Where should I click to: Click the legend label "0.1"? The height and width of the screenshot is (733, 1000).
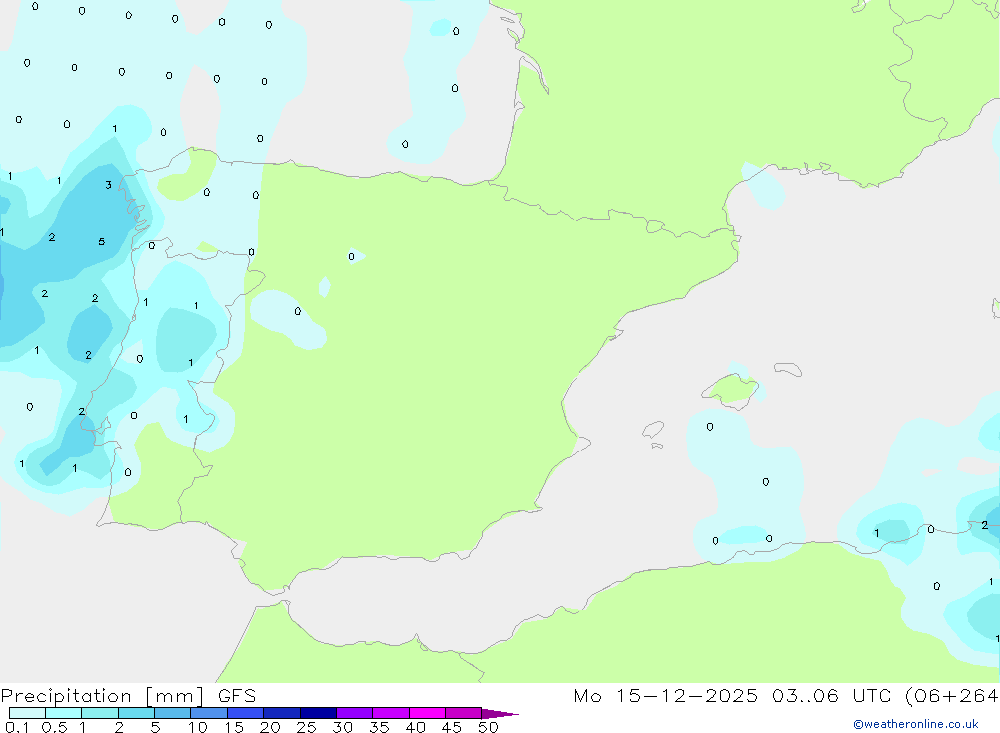[17, 727]
